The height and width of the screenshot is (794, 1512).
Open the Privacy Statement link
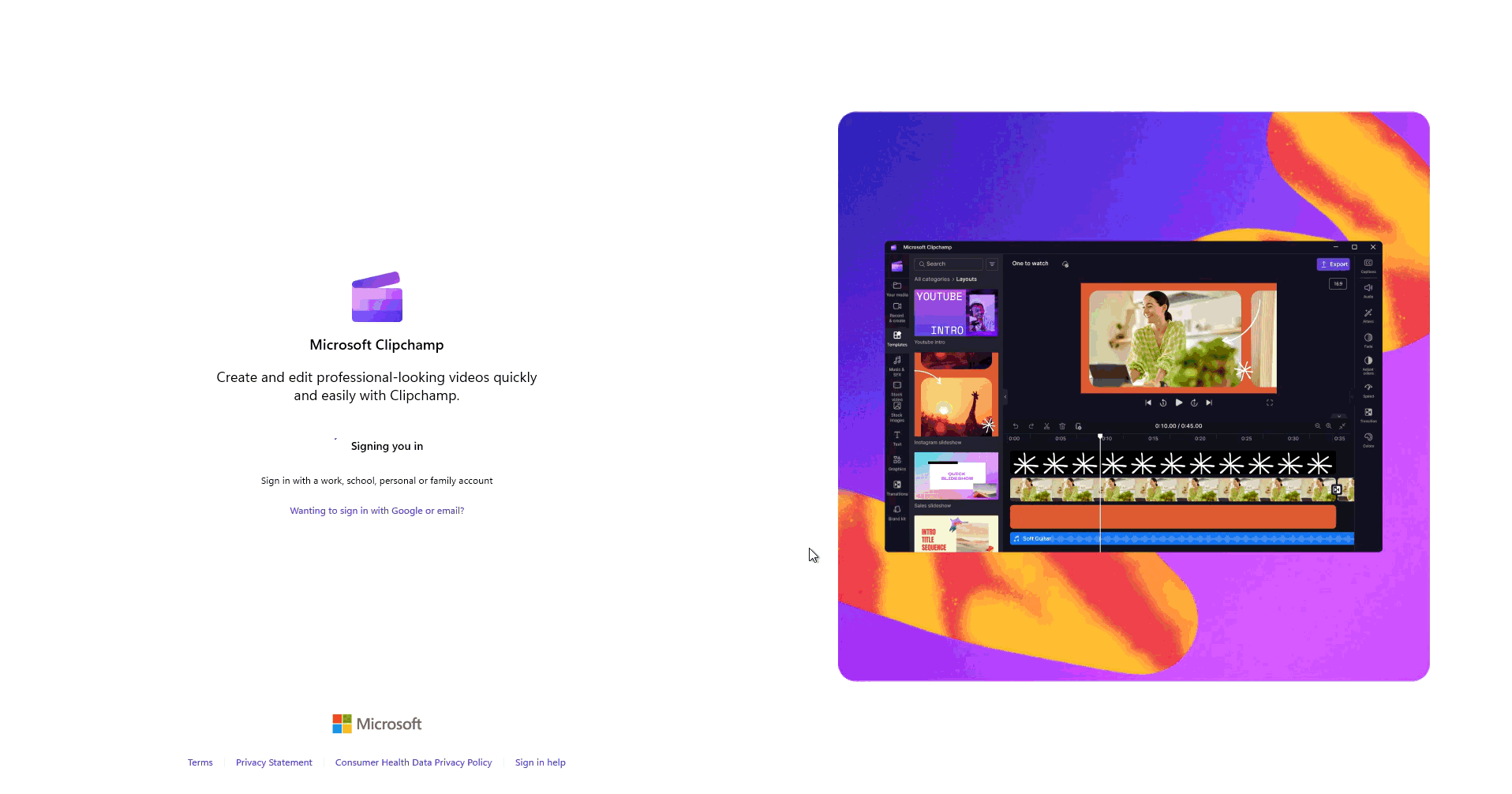(x=274, y=762)
